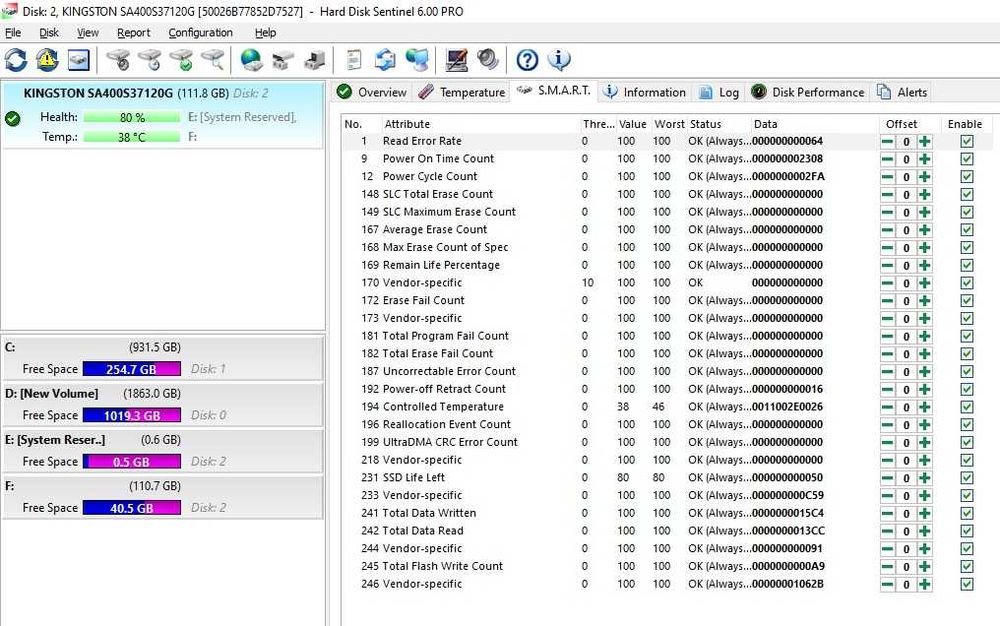
Task: Toggle Enable checkbox for Reallocation Event Count
Action: [967, 425]
